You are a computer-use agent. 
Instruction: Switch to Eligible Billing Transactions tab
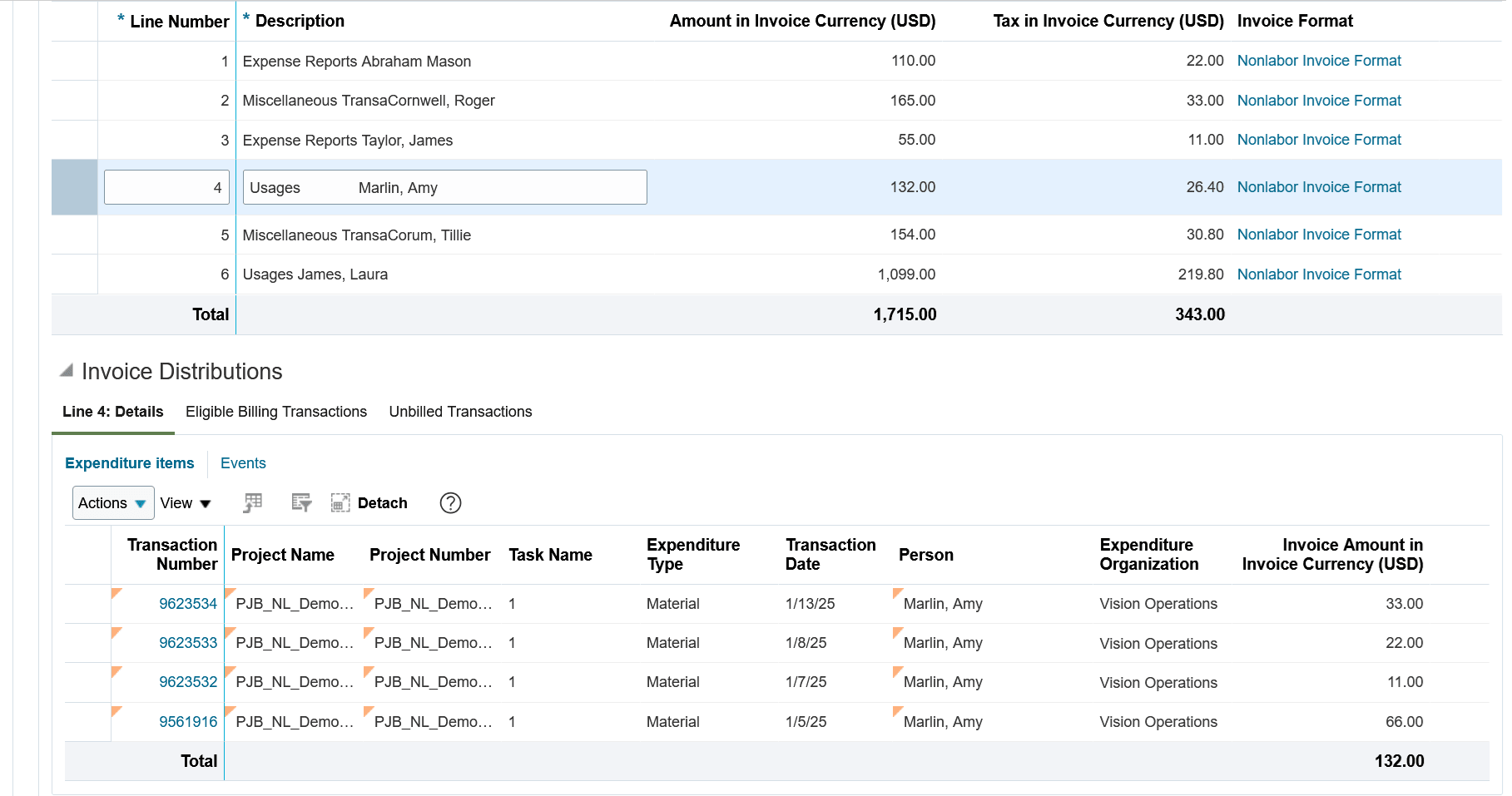tap(276, 412)
